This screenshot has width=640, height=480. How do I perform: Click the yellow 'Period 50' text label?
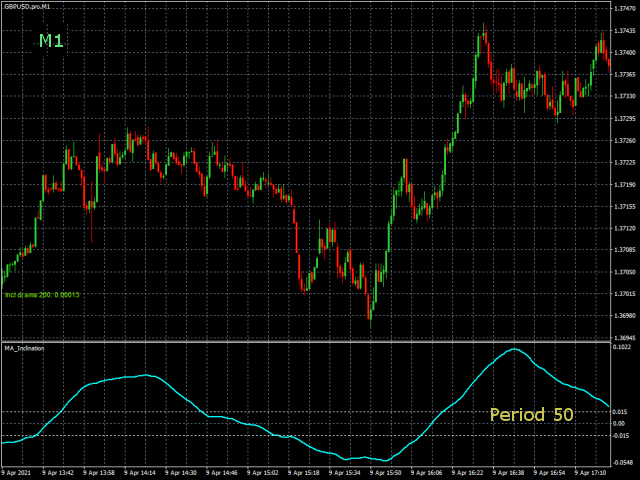coord(531,415)
